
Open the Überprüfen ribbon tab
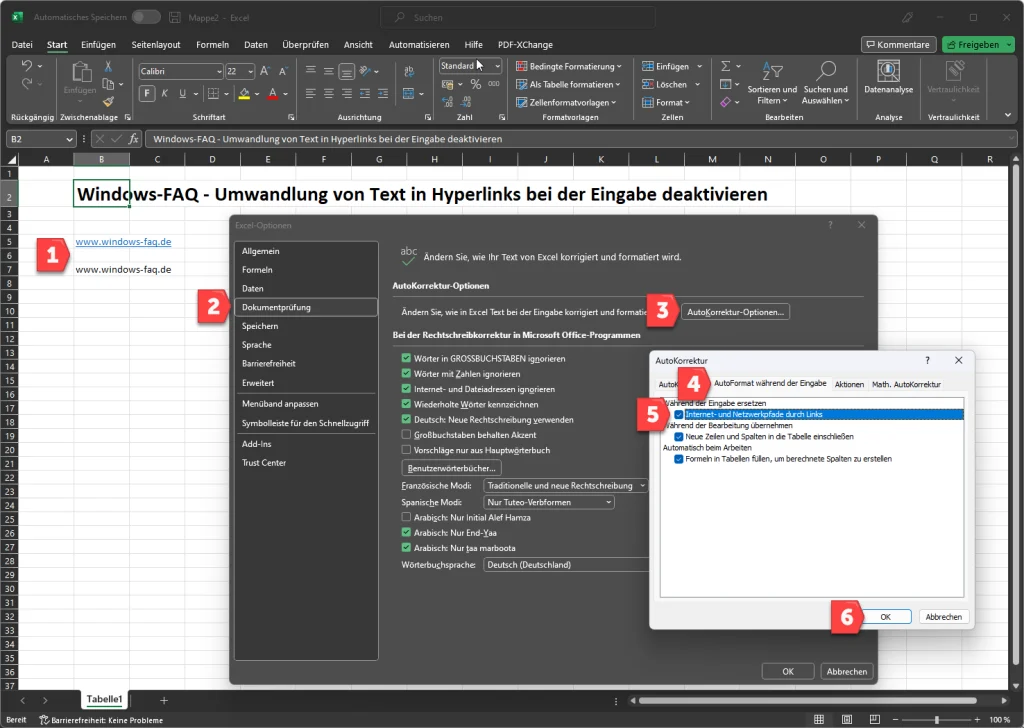click(305, 44)
